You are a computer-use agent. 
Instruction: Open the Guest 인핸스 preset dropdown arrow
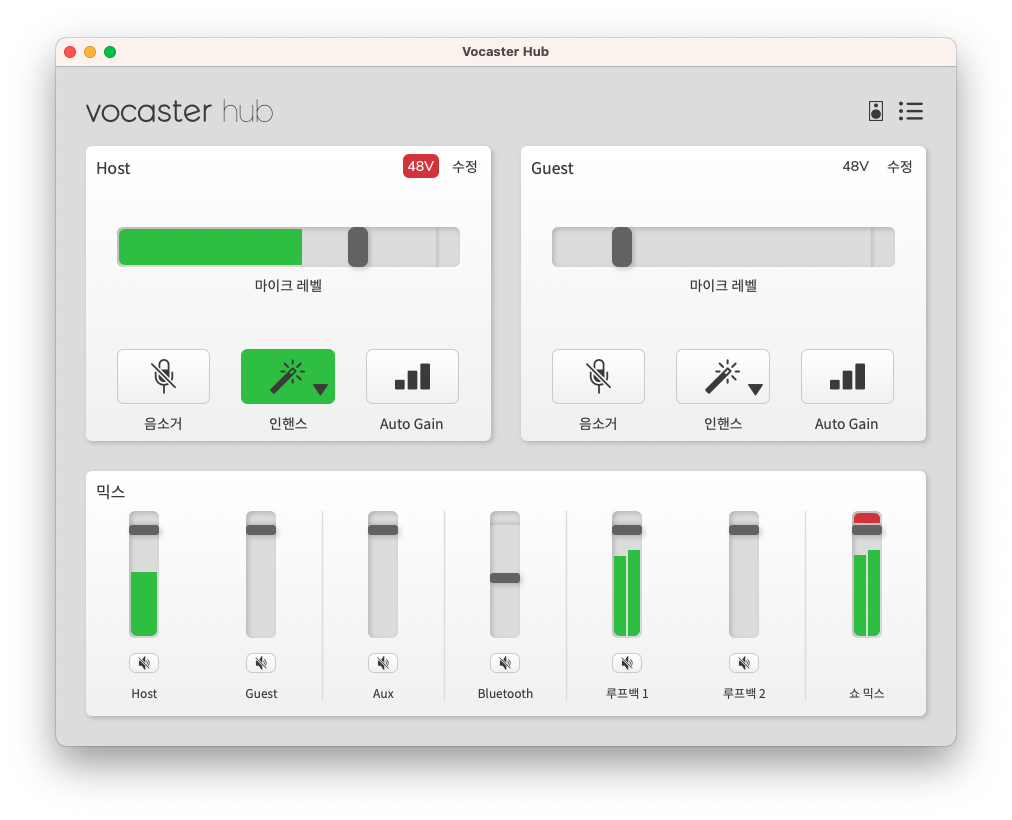point(755,389)
